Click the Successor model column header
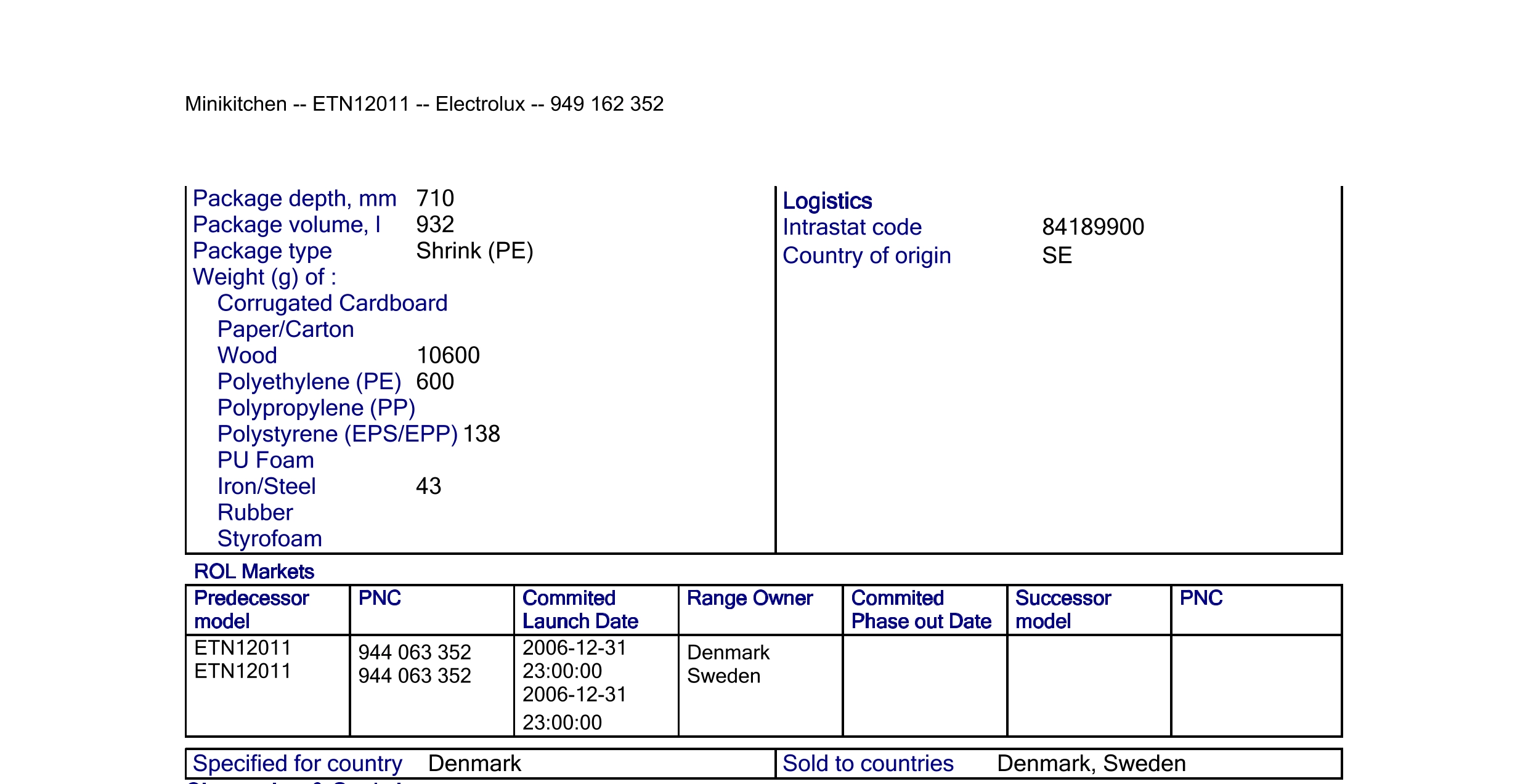 coord(1063,610)
